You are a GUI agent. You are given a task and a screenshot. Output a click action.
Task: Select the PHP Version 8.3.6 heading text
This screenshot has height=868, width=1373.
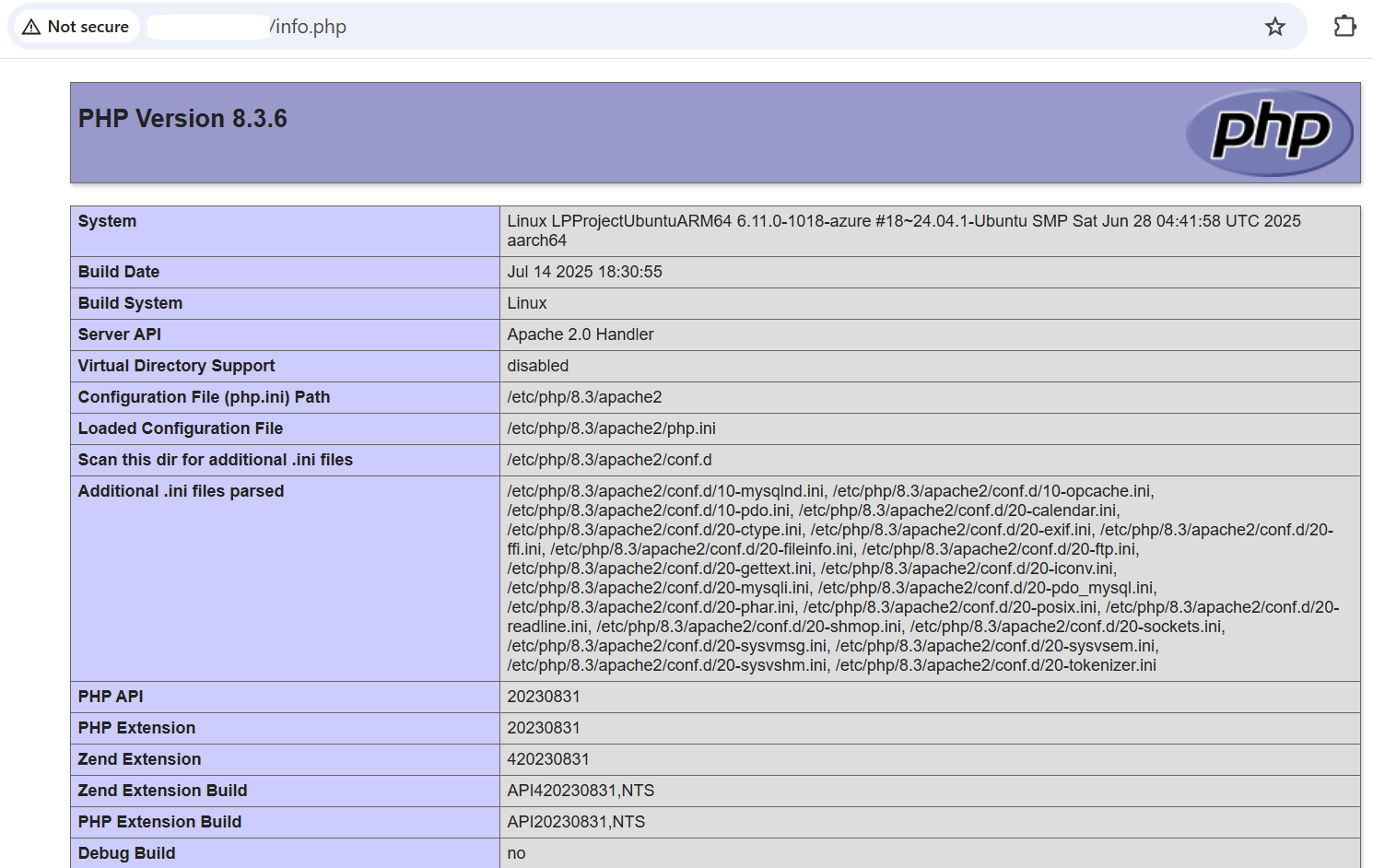[x=182, y=118]
